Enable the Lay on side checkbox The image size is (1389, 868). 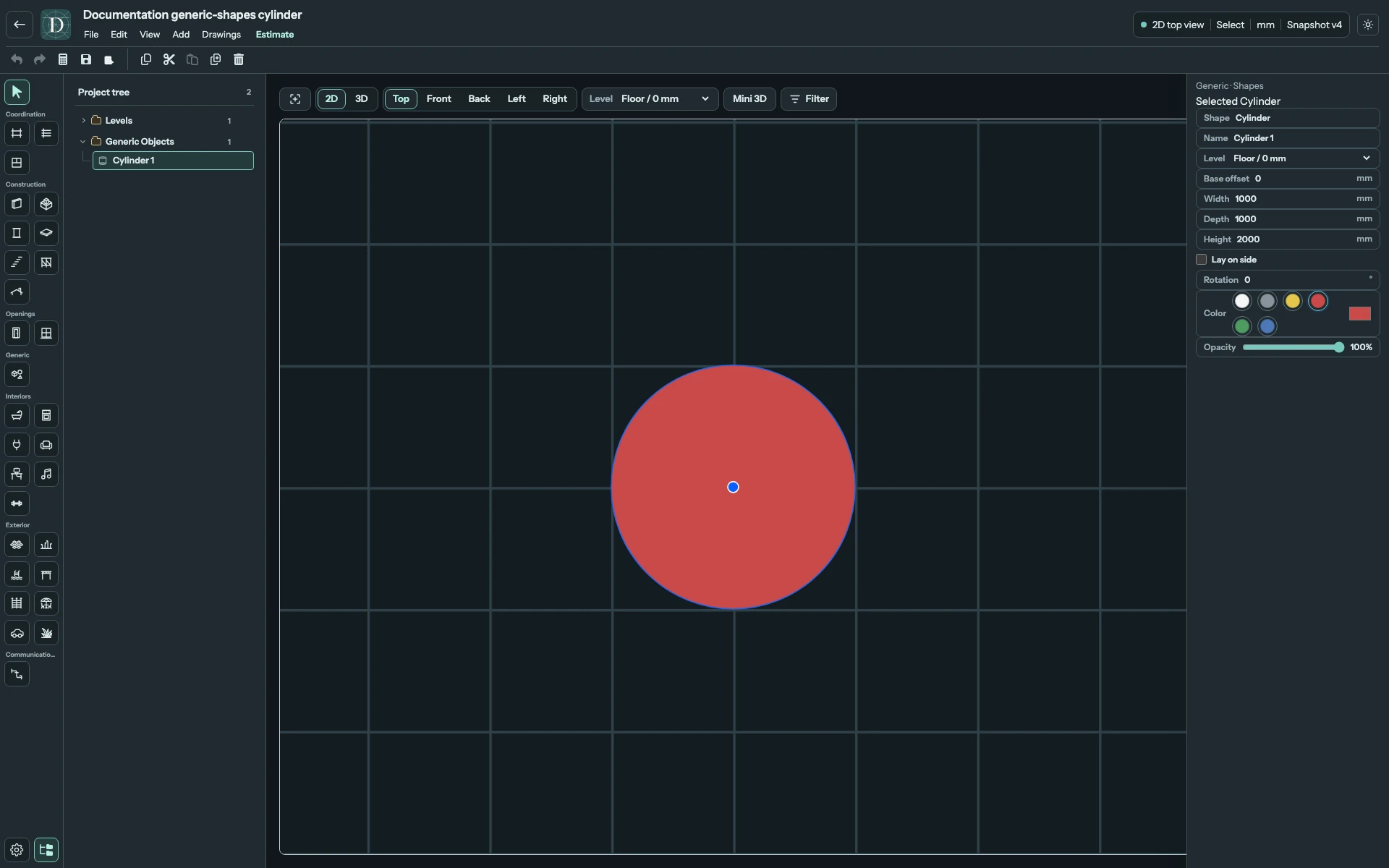point(1202,260)
